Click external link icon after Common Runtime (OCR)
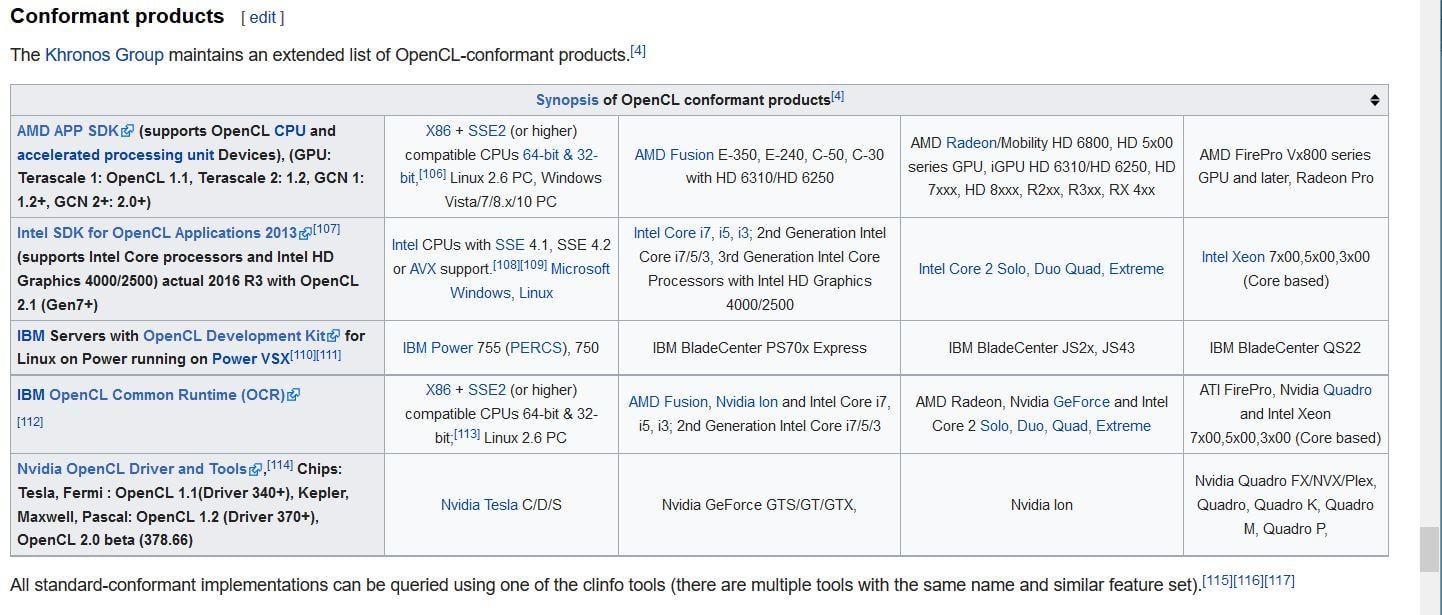This screenshot has width=1442, height=615. click(293, 395)
